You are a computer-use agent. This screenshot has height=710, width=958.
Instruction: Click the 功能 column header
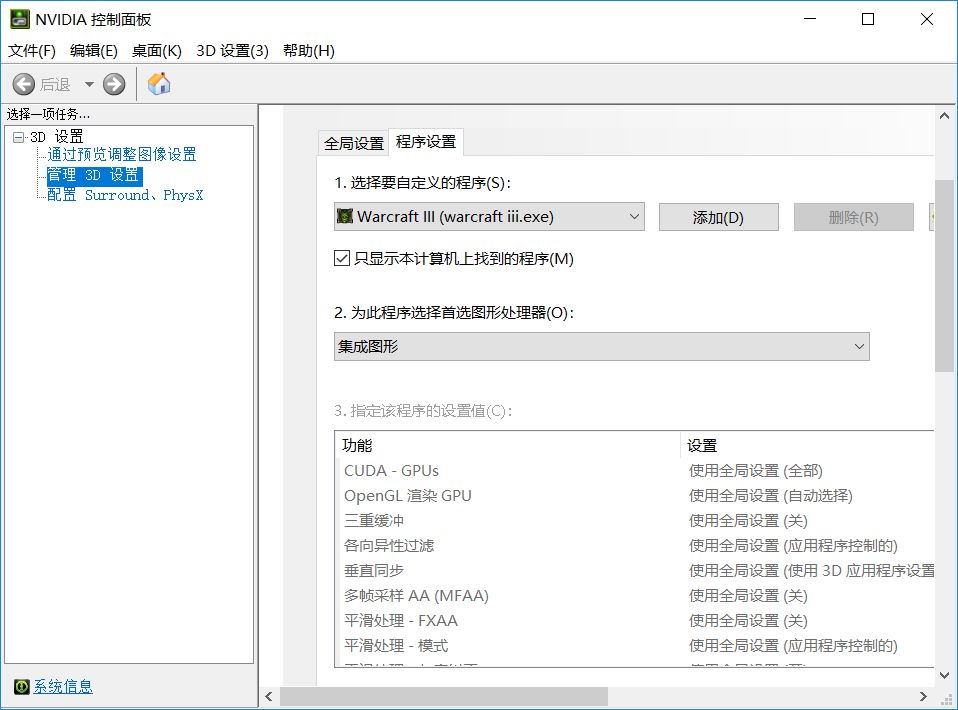[507, 445]
